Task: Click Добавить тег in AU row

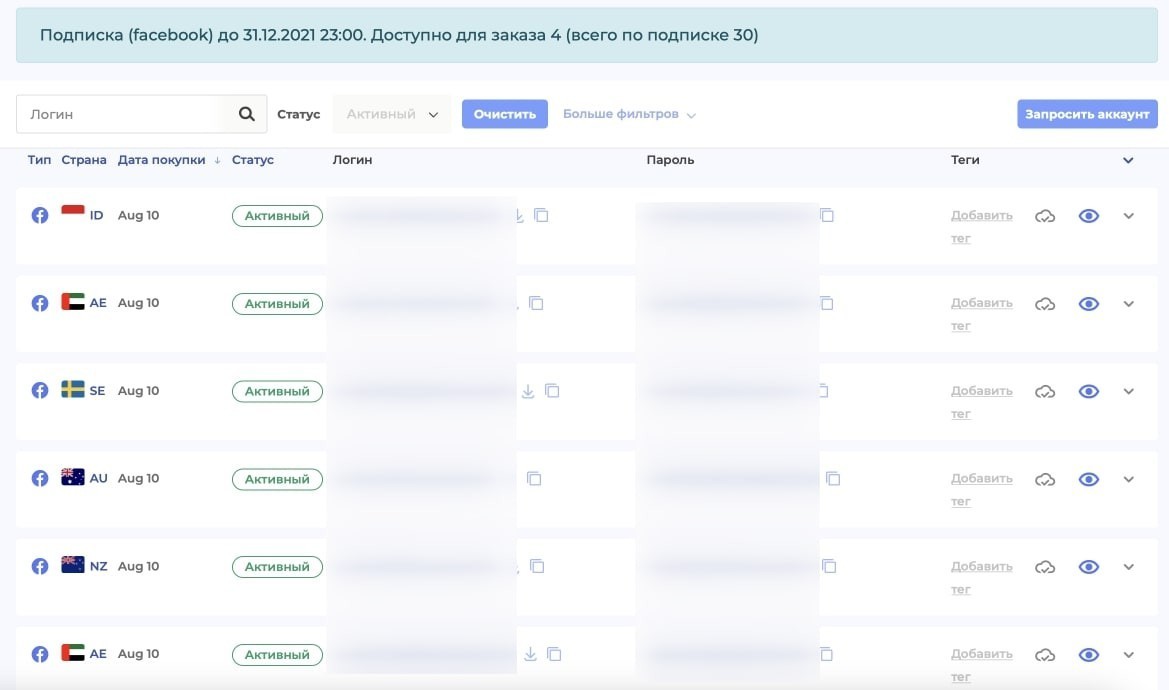Action: tap(981, 490)
